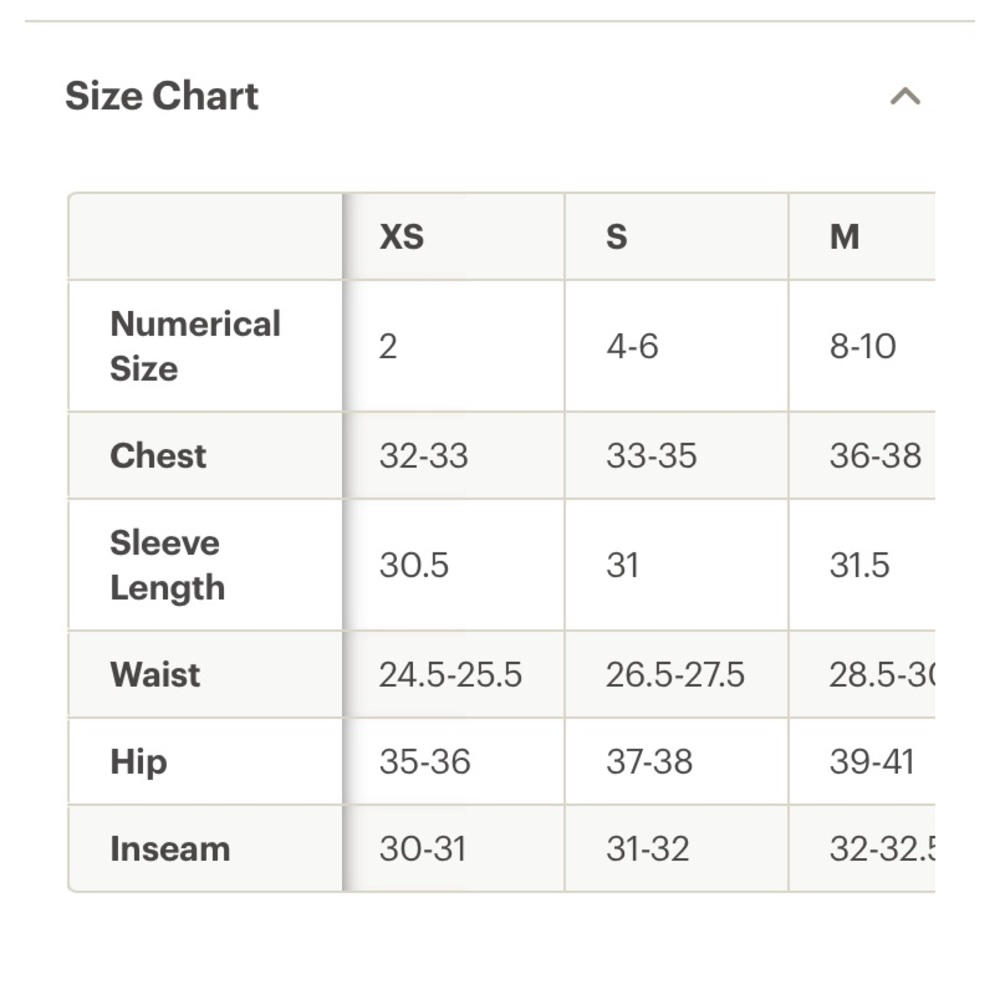Viewport: 1000px width, 1000px height.
Task: Click the Sleeve Length row label
Action: 167,565
